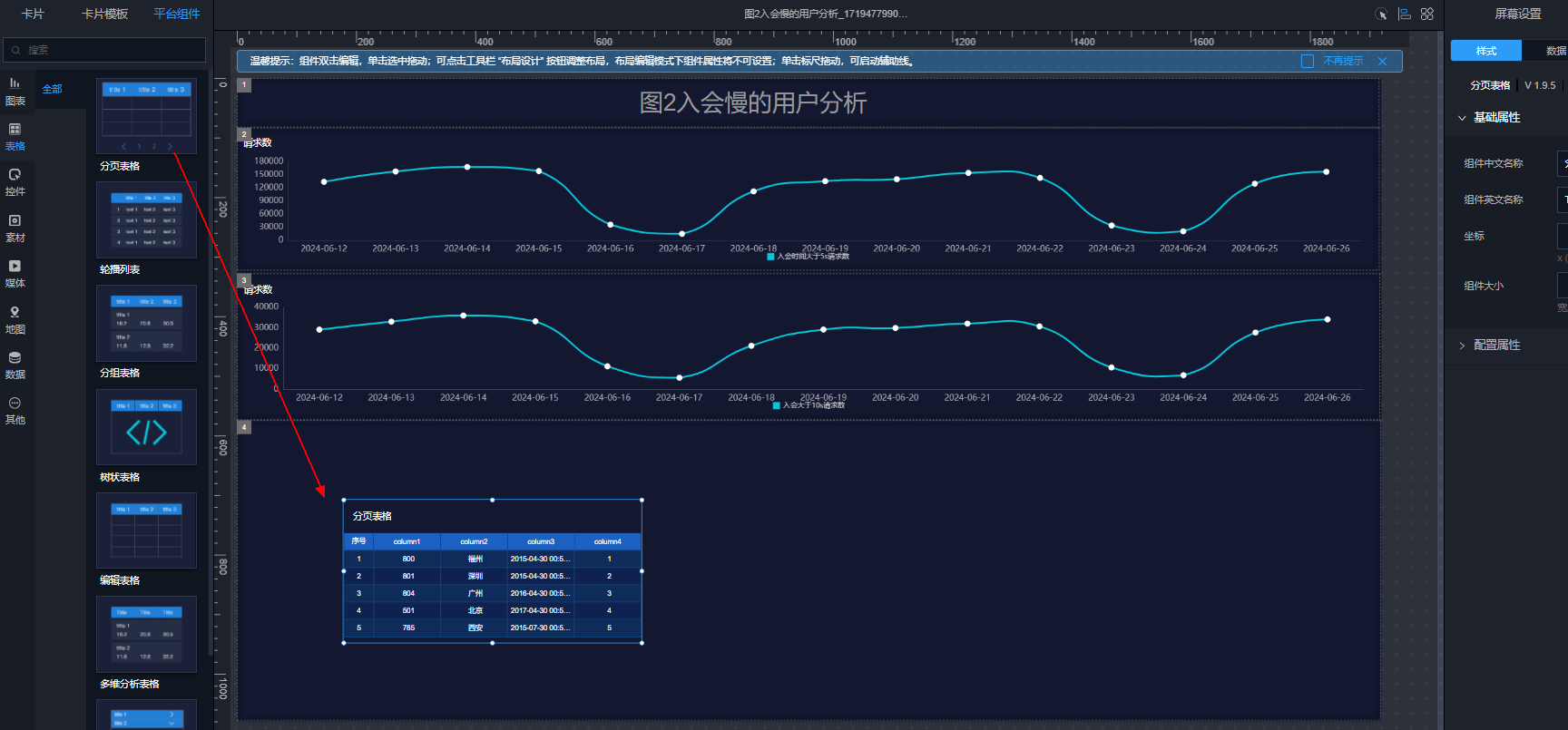Open the 素材 materials category
This screenshot has width=1568, height=730.
15,229
